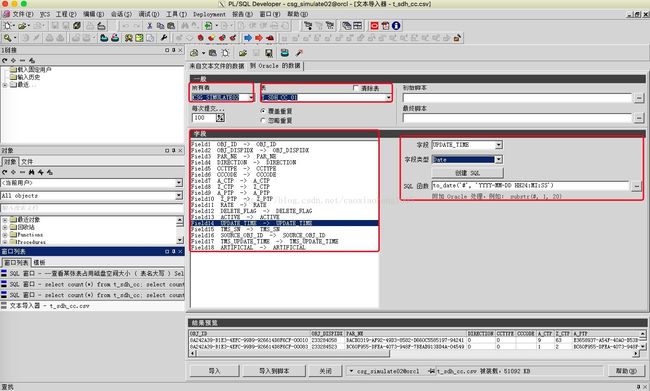Viewport: 650px width, 391px height.
Task: Click the refresh arrow icon in connections panel
Action: (5, 60)
